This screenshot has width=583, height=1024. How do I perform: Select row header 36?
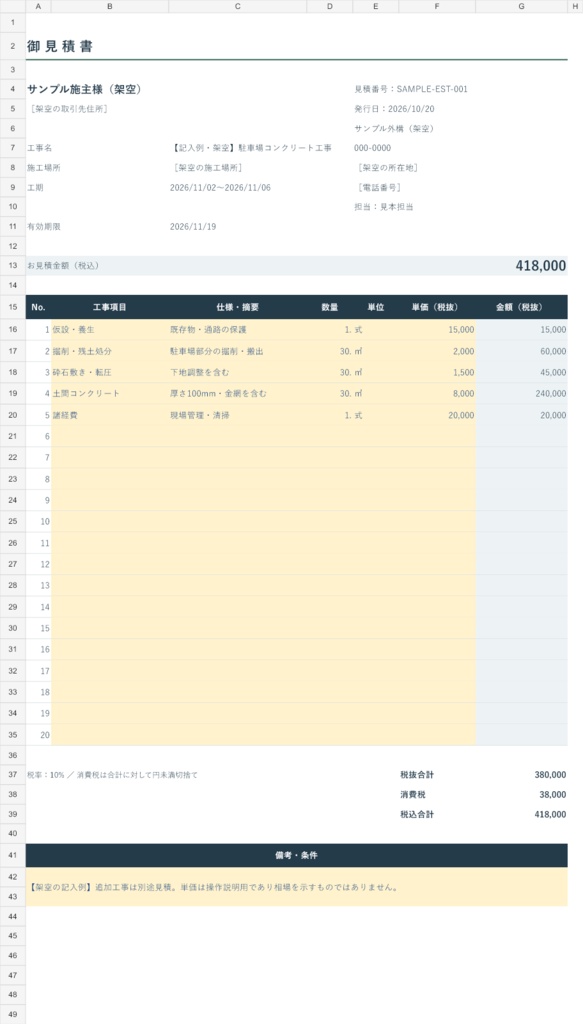click(13, 755)
